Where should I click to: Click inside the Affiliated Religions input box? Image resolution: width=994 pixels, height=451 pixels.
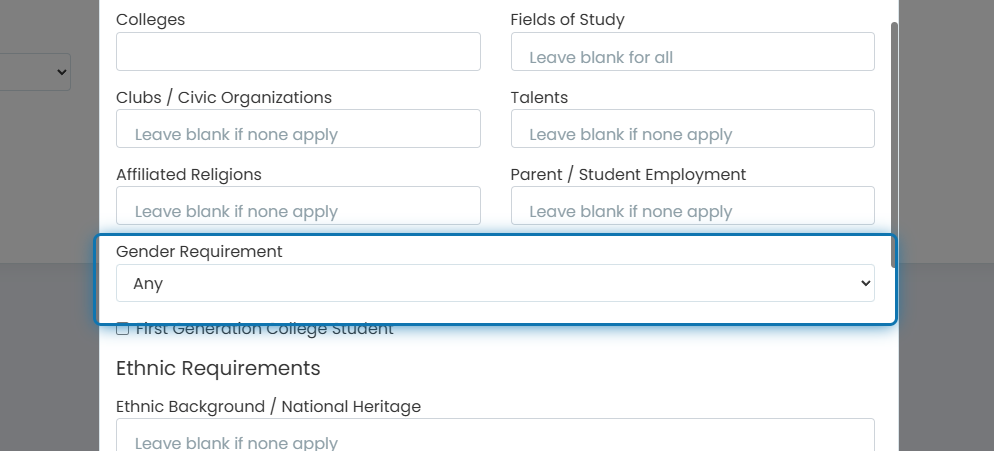click(x=298, y=206)
